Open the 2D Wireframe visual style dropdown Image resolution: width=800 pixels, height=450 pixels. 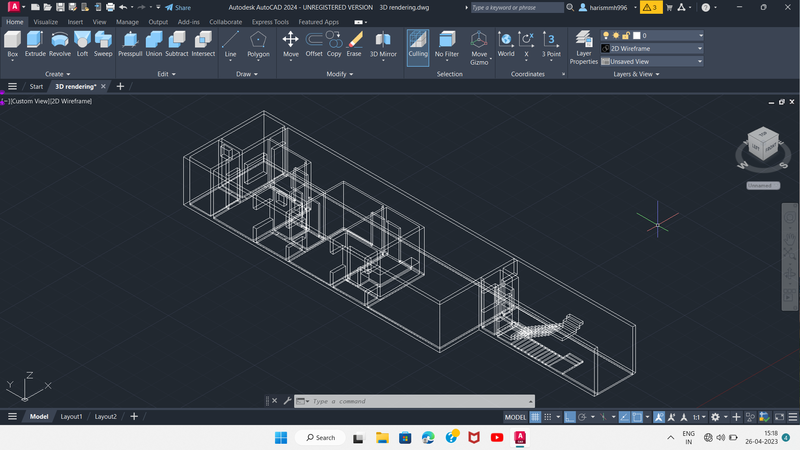pyautogui.click(x=652, y=48)
